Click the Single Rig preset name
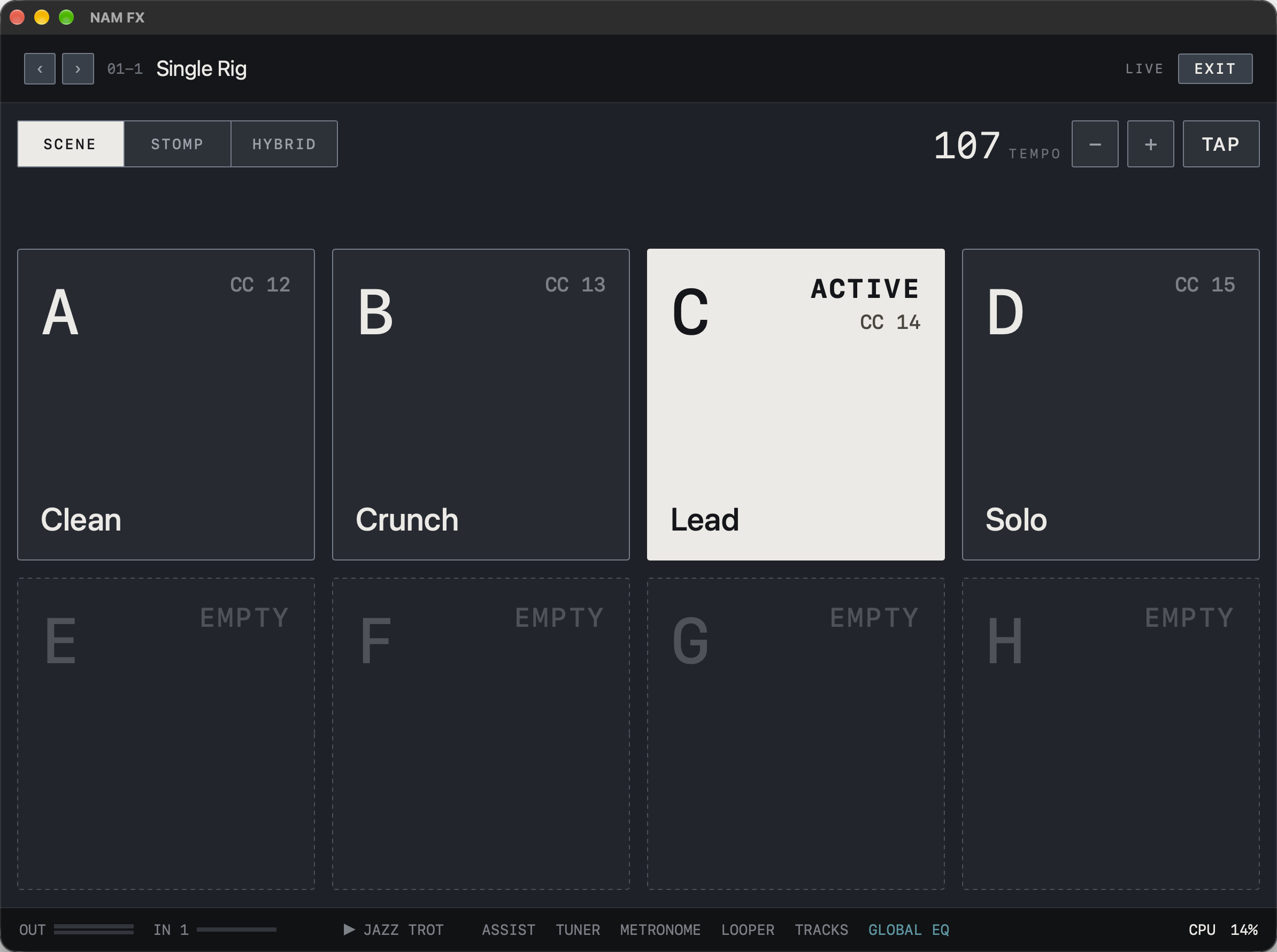 coord(201,68)
